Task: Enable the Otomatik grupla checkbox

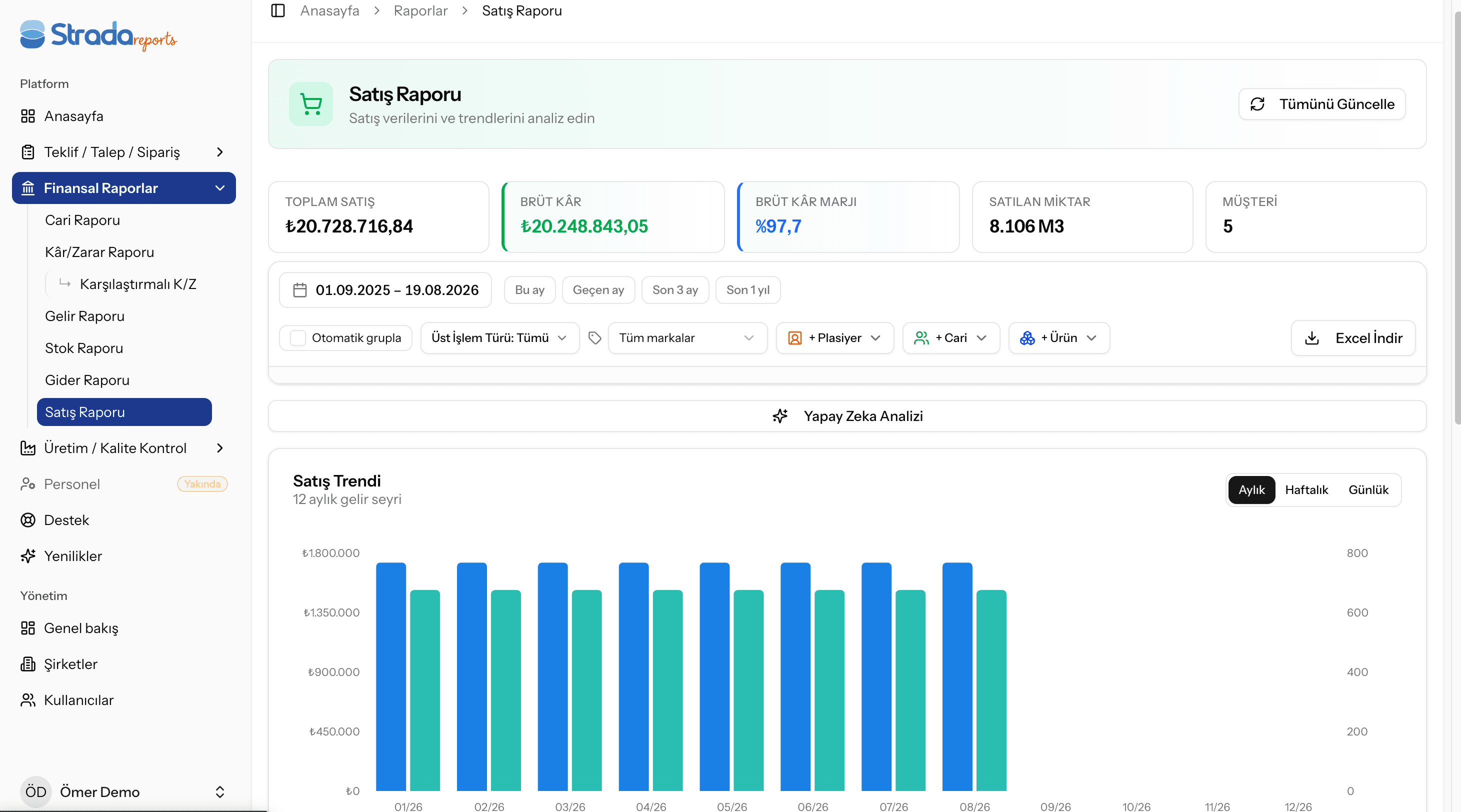Action: [298, 338]
